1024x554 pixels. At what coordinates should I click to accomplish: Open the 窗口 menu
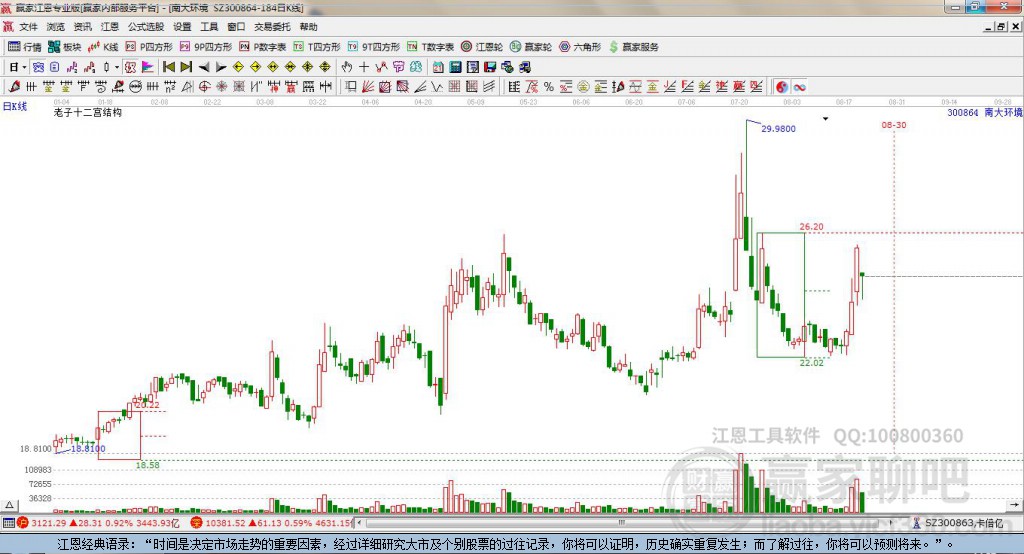click(236, 27)
